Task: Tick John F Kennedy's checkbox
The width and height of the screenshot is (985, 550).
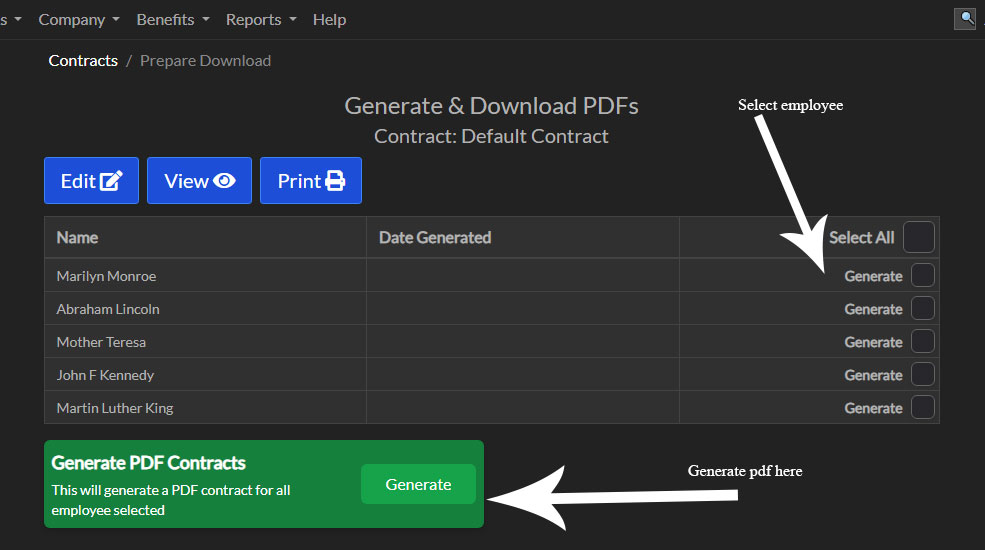Action: pyautogui.click(x=922, y=374)
